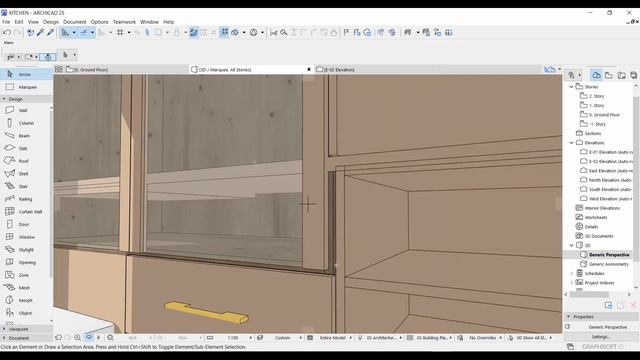Toggle the Guide Lines button in toolbar

(x=65, y=33)
